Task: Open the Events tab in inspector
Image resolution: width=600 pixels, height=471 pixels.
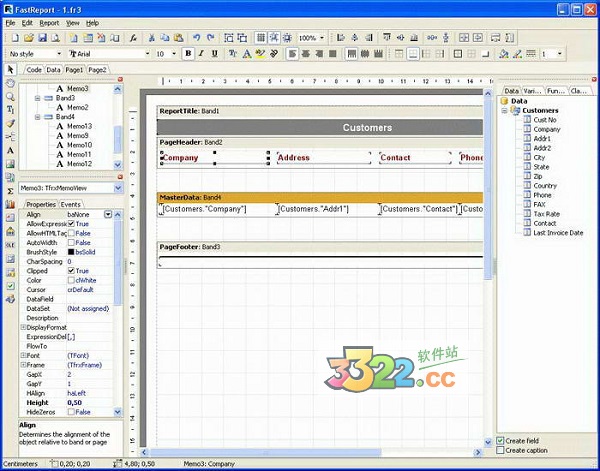Action: pyautogui.click(x=71, y=204)
